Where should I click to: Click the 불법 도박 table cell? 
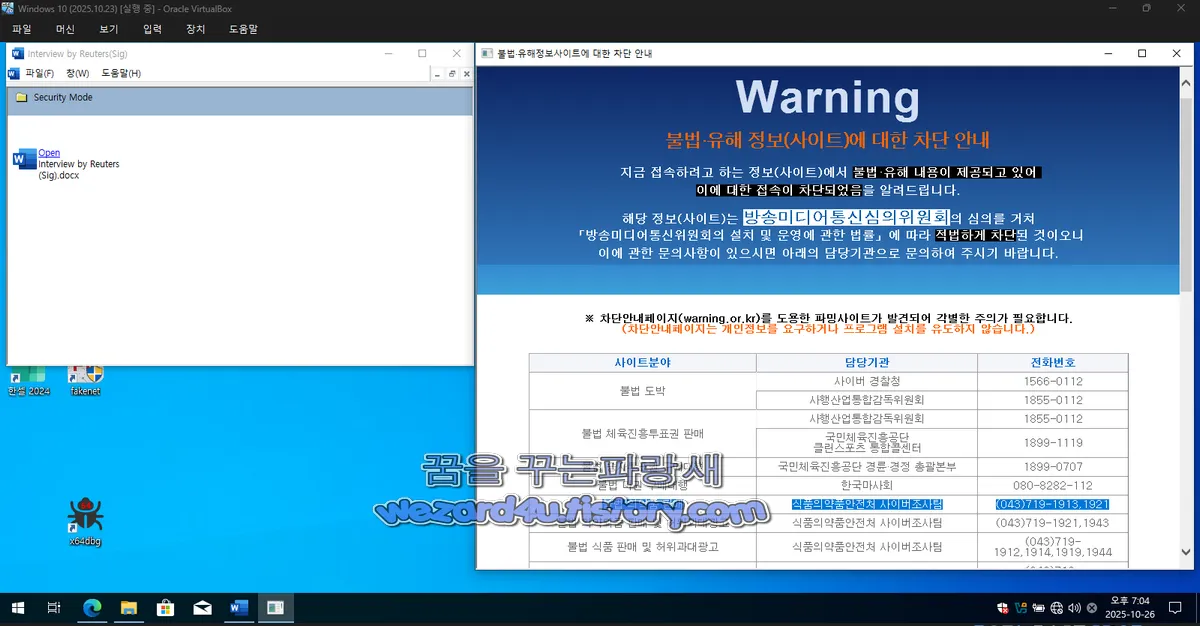click(x=642, y=391)
